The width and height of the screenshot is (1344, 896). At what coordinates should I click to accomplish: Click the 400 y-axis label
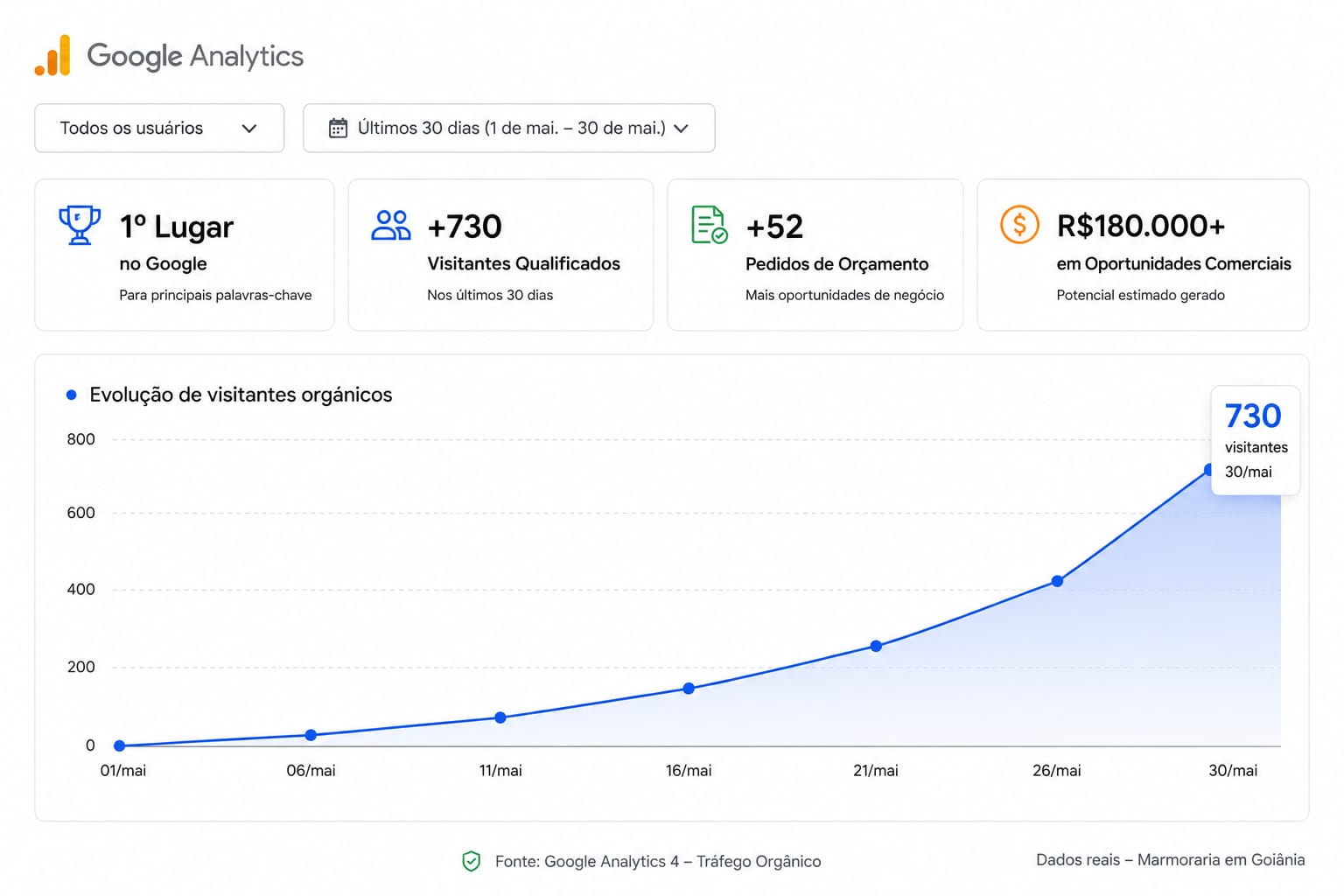[x=80, y=589]
